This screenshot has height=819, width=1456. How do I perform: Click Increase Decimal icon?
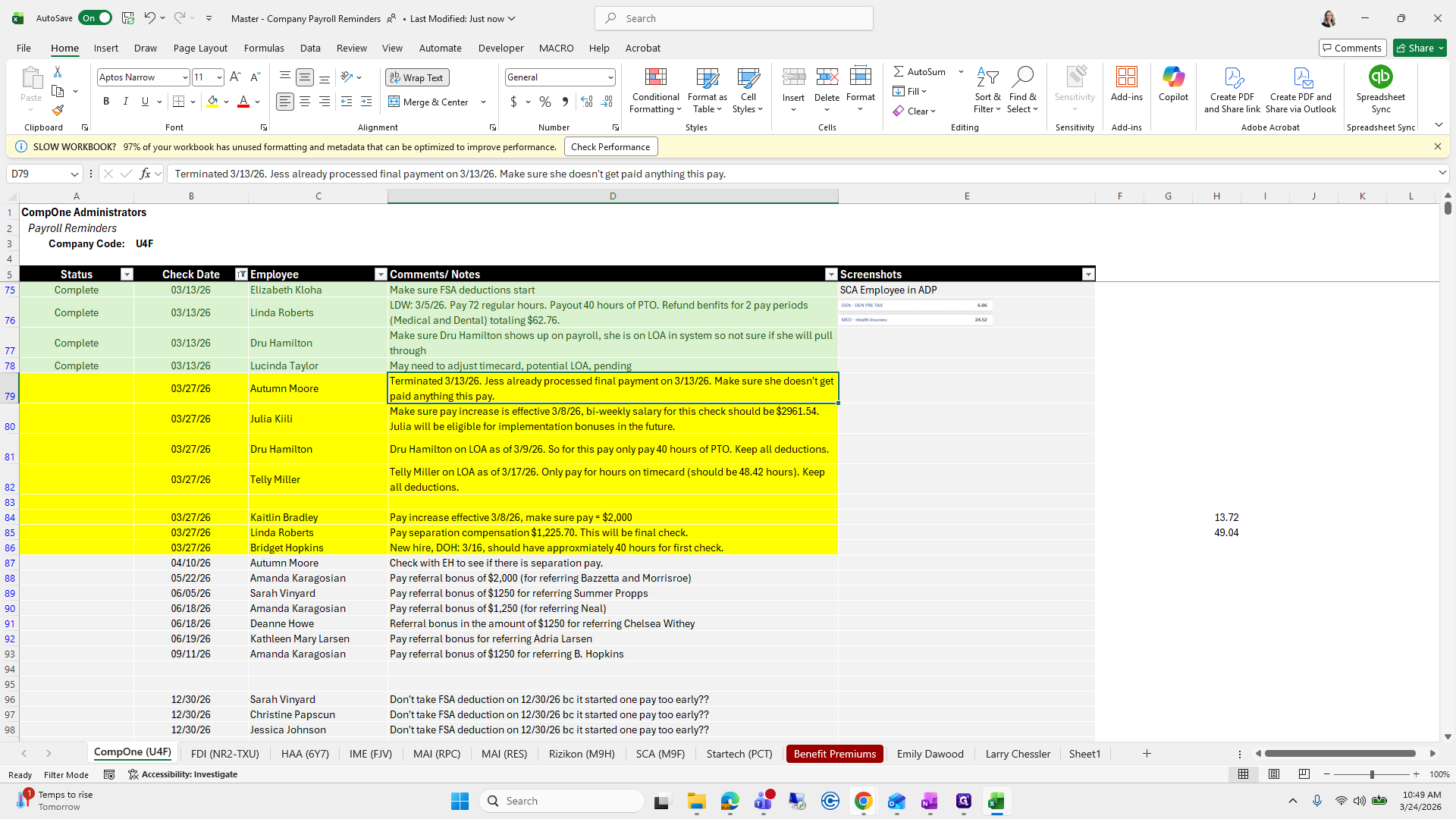[x=587, y=102]
